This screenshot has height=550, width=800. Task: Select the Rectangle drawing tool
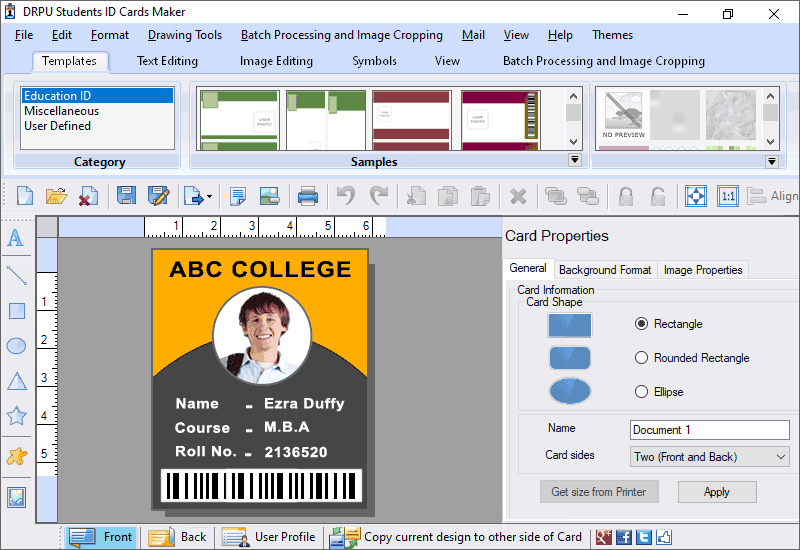coord(17,311)
